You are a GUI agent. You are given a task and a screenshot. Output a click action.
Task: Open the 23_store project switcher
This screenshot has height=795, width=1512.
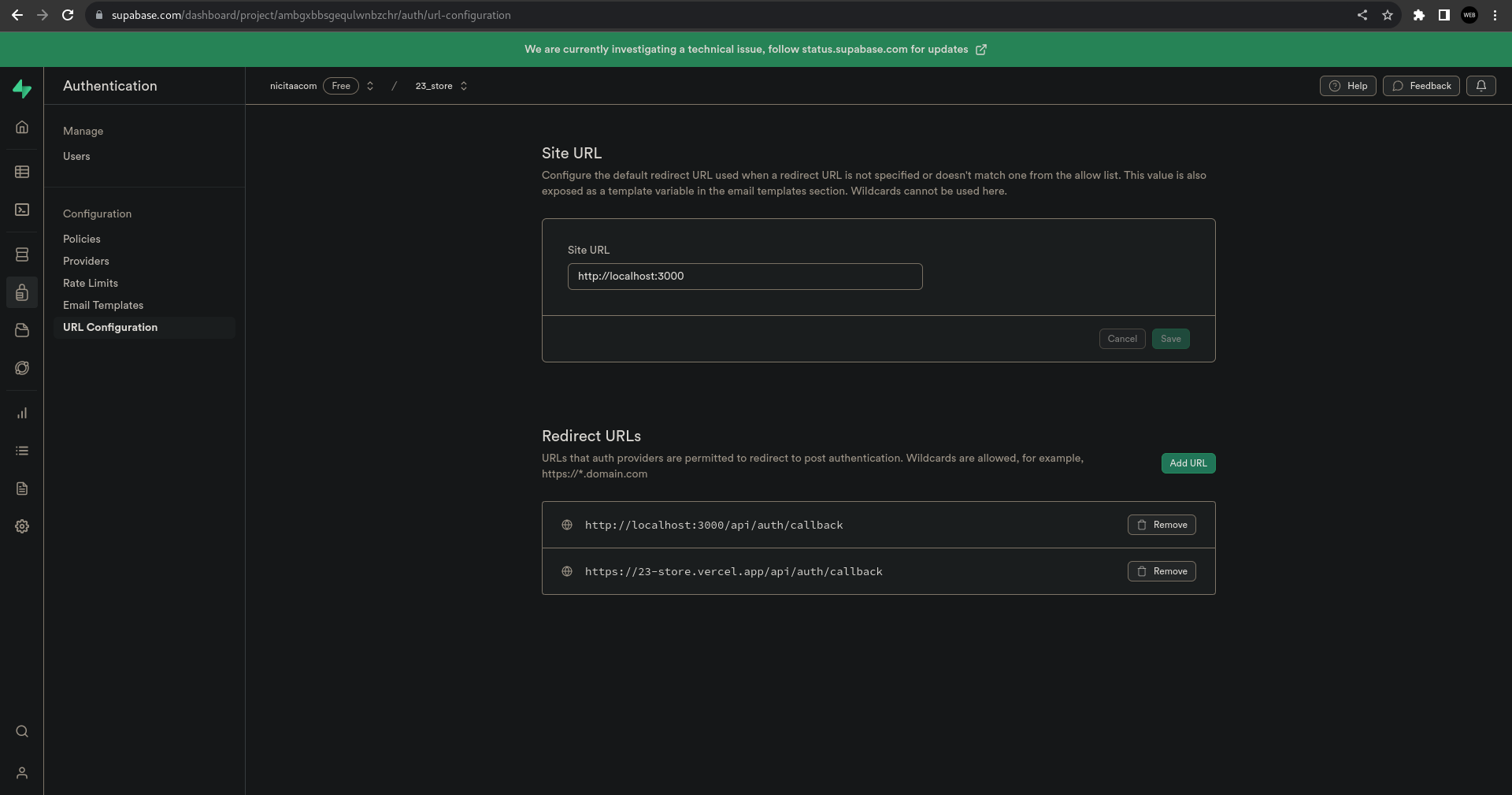tap(440, 86)
